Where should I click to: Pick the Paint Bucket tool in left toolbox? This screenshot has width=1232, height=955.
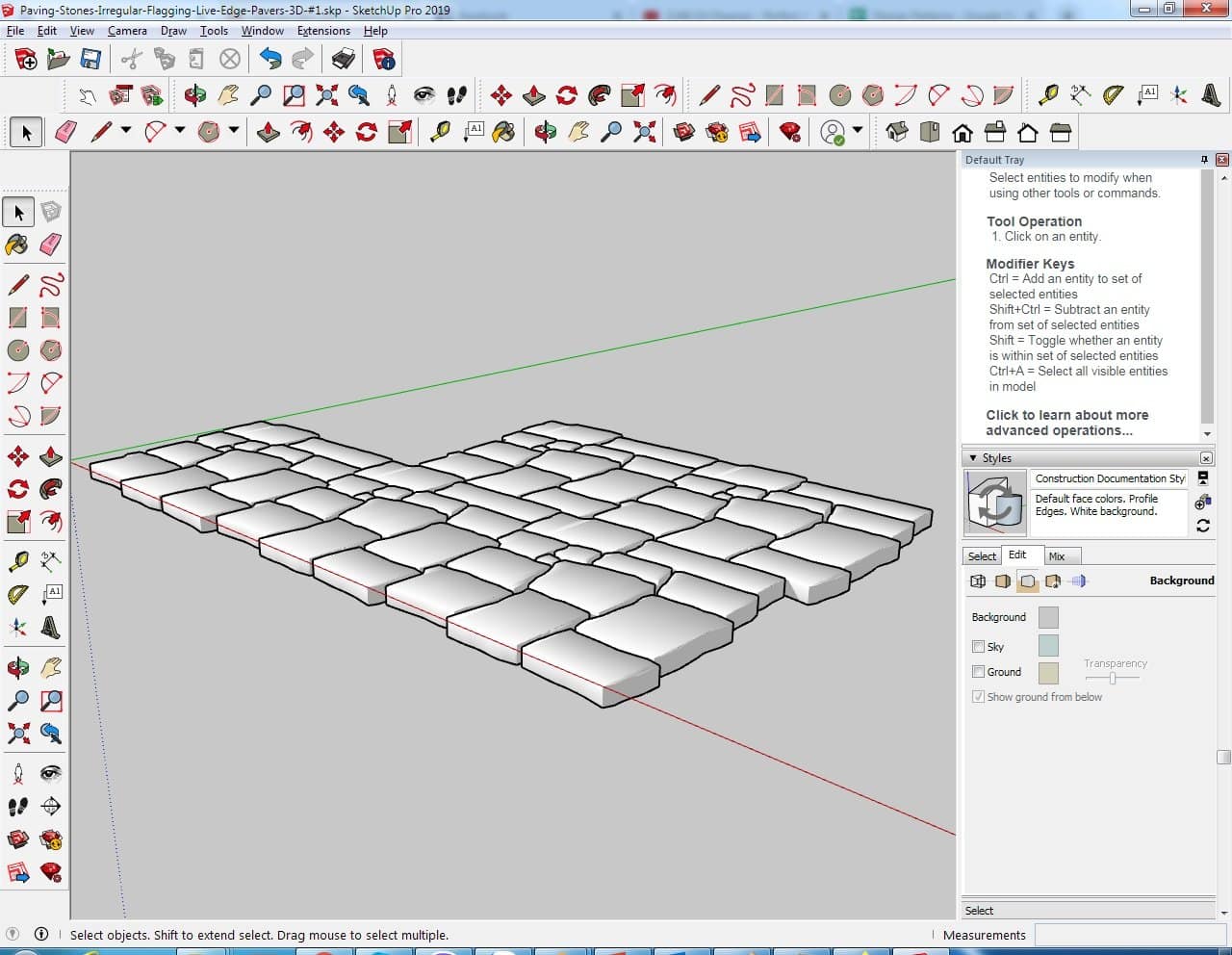(x=17, y=245)
